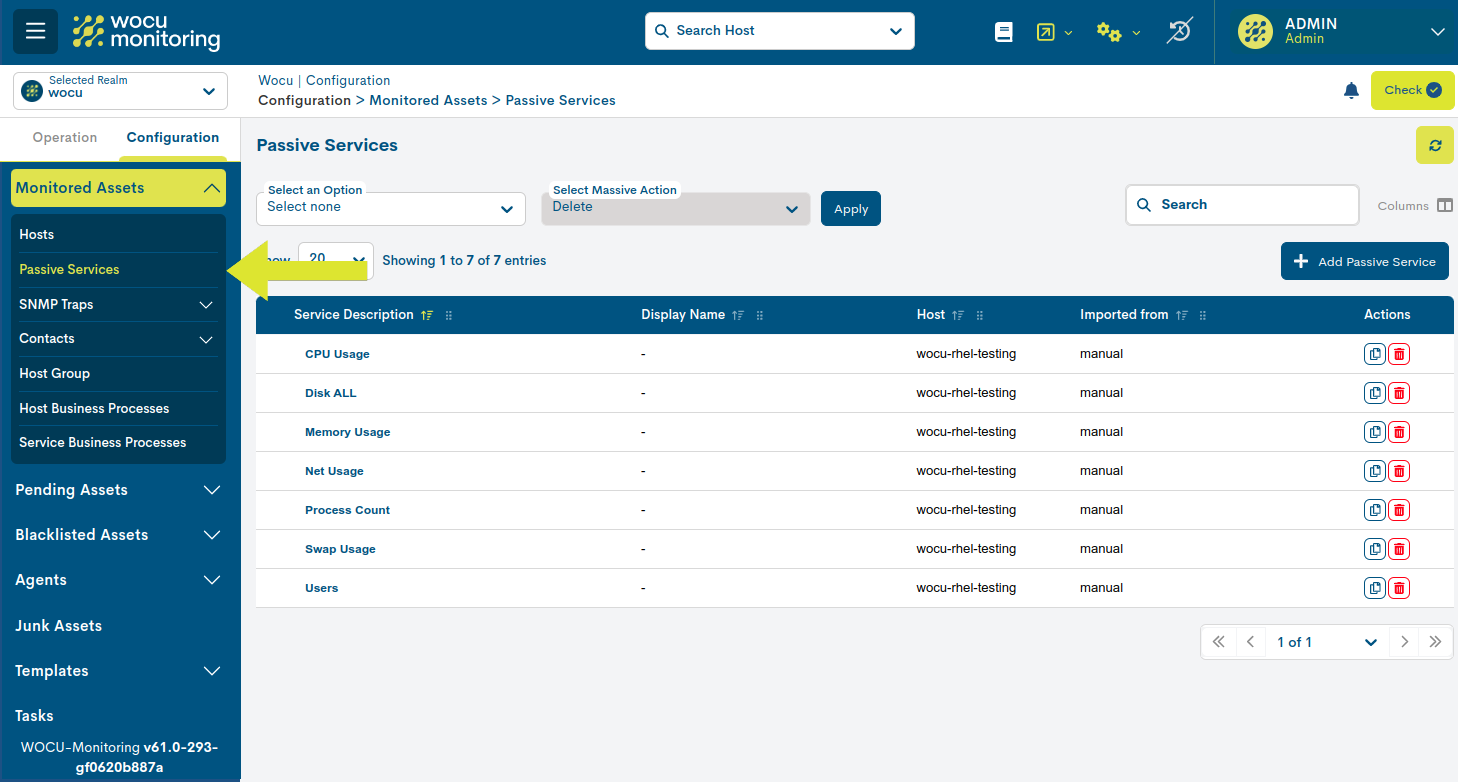The width and height of the screenshot is (1458, 782).
Task: Copy the CPU Usage passive service
Action: click(1374, 353)
